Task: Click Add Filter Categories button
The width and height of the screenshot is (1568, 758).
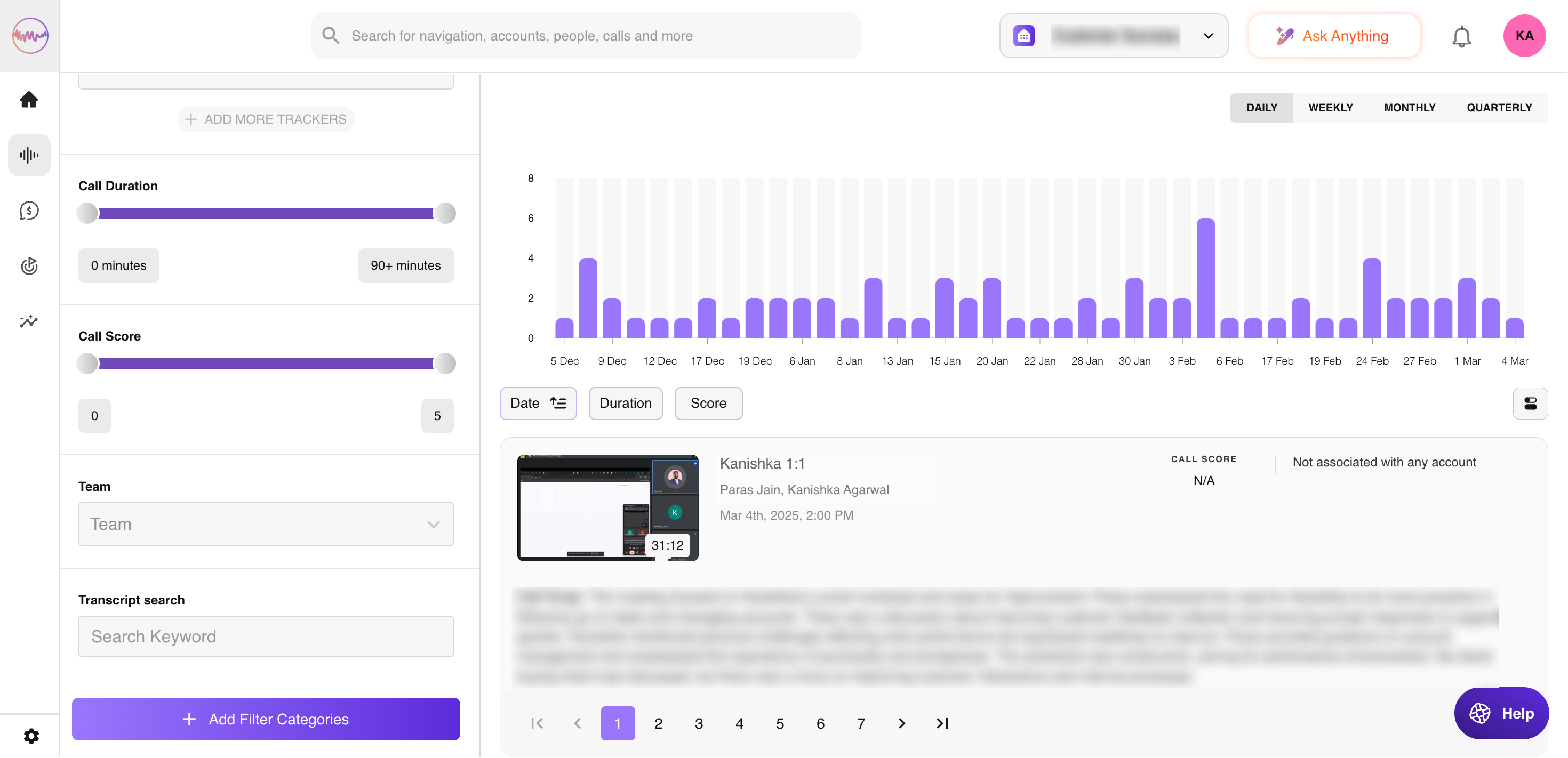Action: (x=266, y=719)
